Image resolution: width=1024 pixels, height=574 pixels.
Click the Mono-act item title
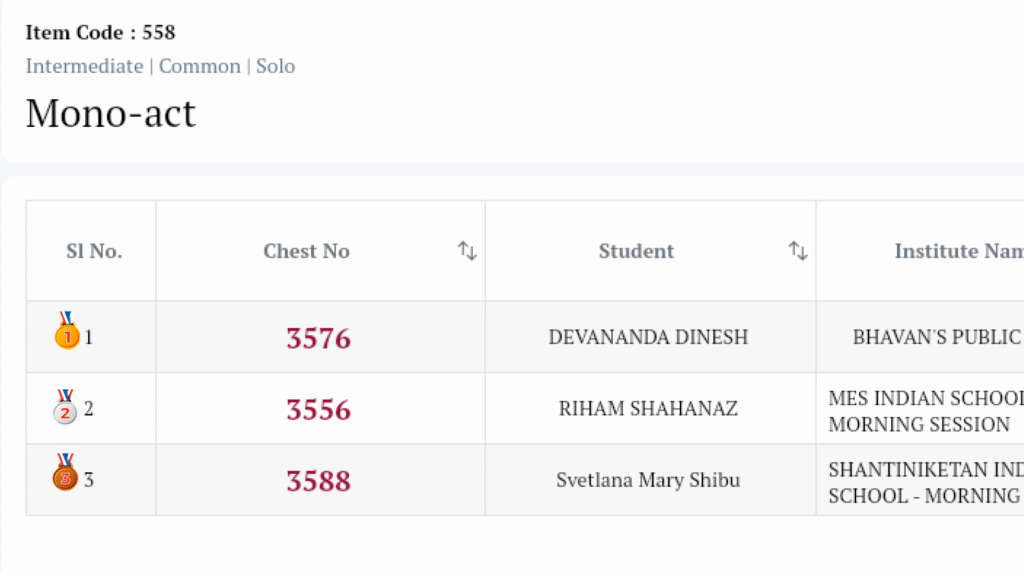pos(110,113)
